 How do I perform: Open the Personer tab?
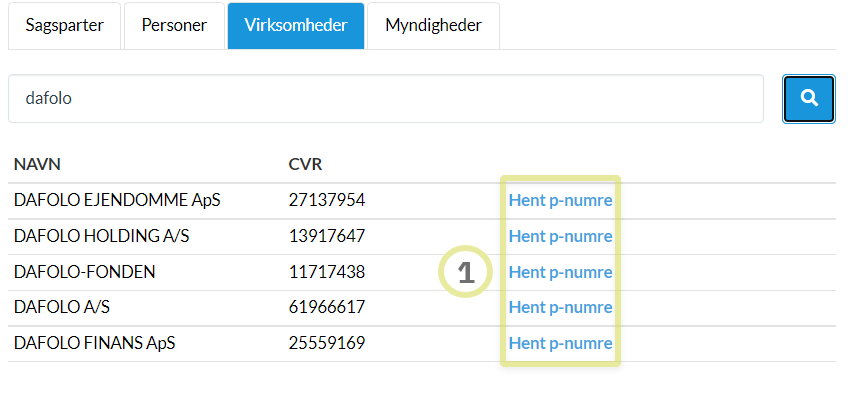174,26
